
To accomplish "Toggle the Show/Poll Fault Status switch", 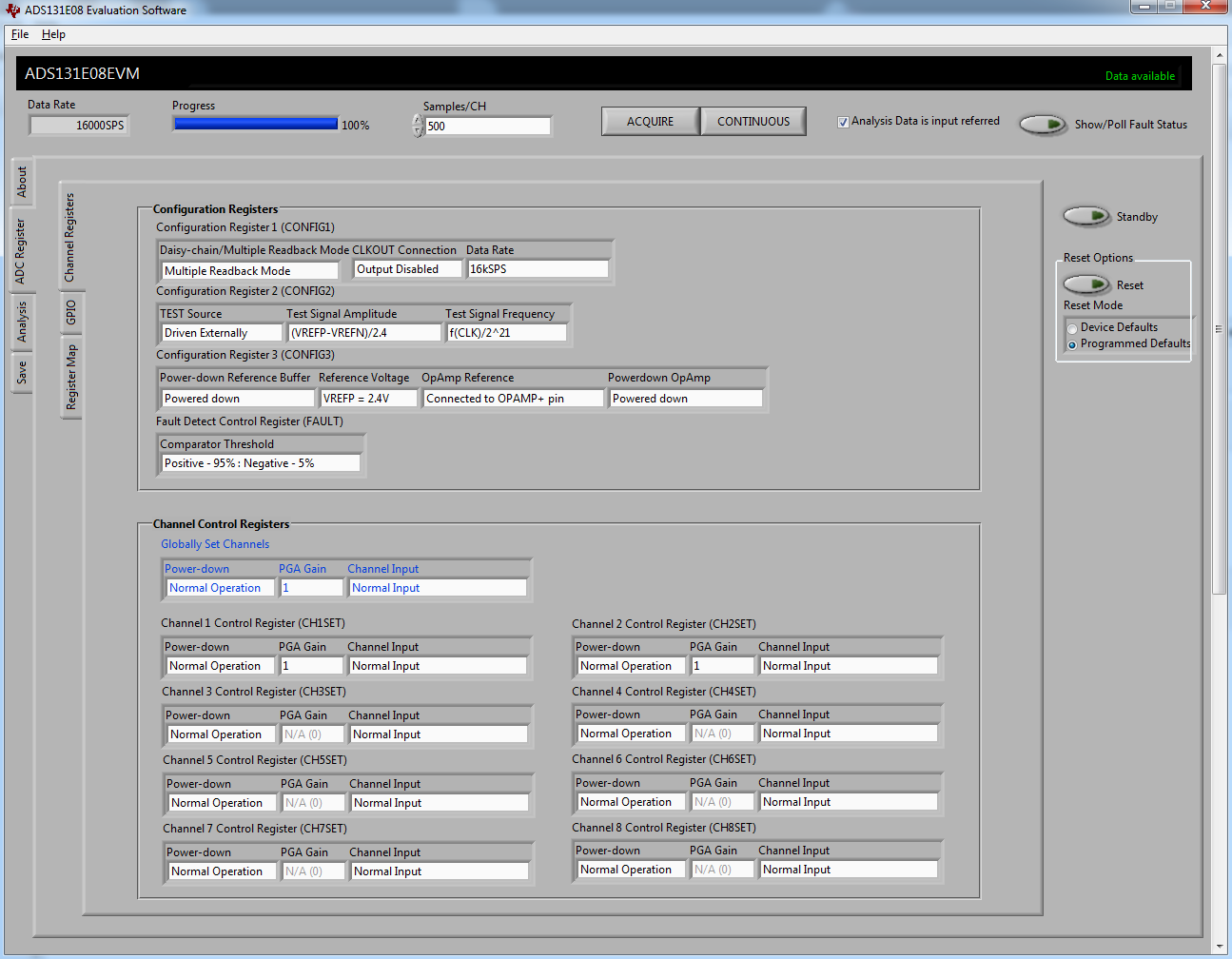I will [1043, 125].
